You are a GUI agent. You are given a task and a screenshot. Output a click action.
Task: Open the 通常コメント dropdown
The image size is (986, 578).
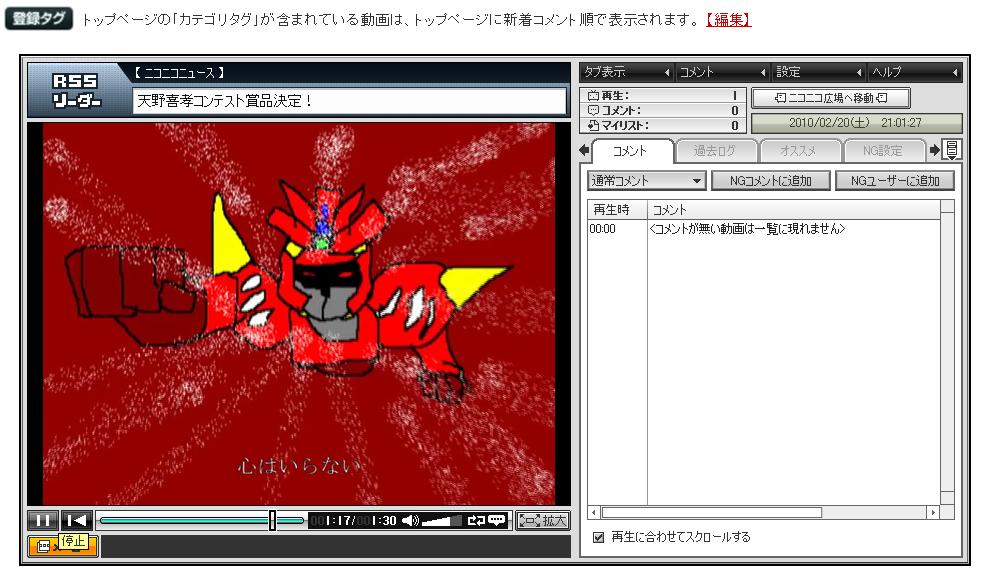pyautogui.click(x=646, y=181)
